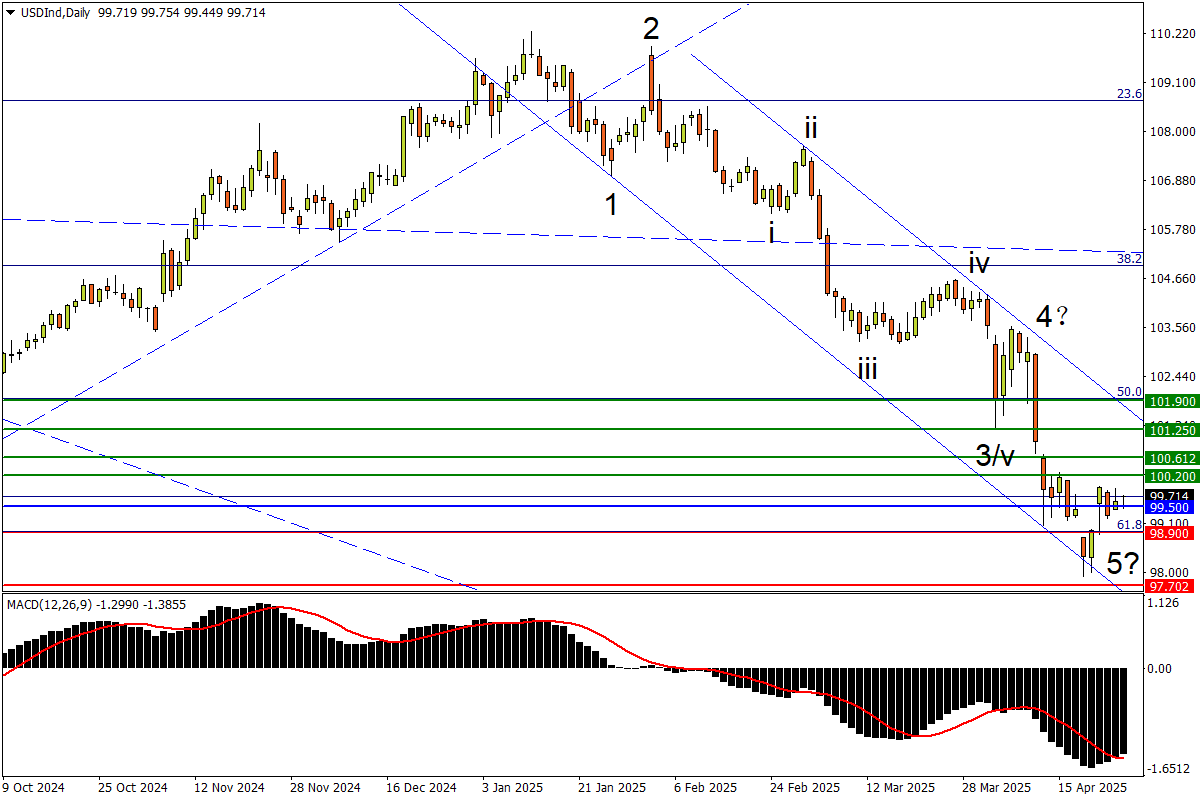Select the "3/v" wave annotation
The width and height of the screenshot is (1200, 800).
pyautogui.click(x=996, y=456)
